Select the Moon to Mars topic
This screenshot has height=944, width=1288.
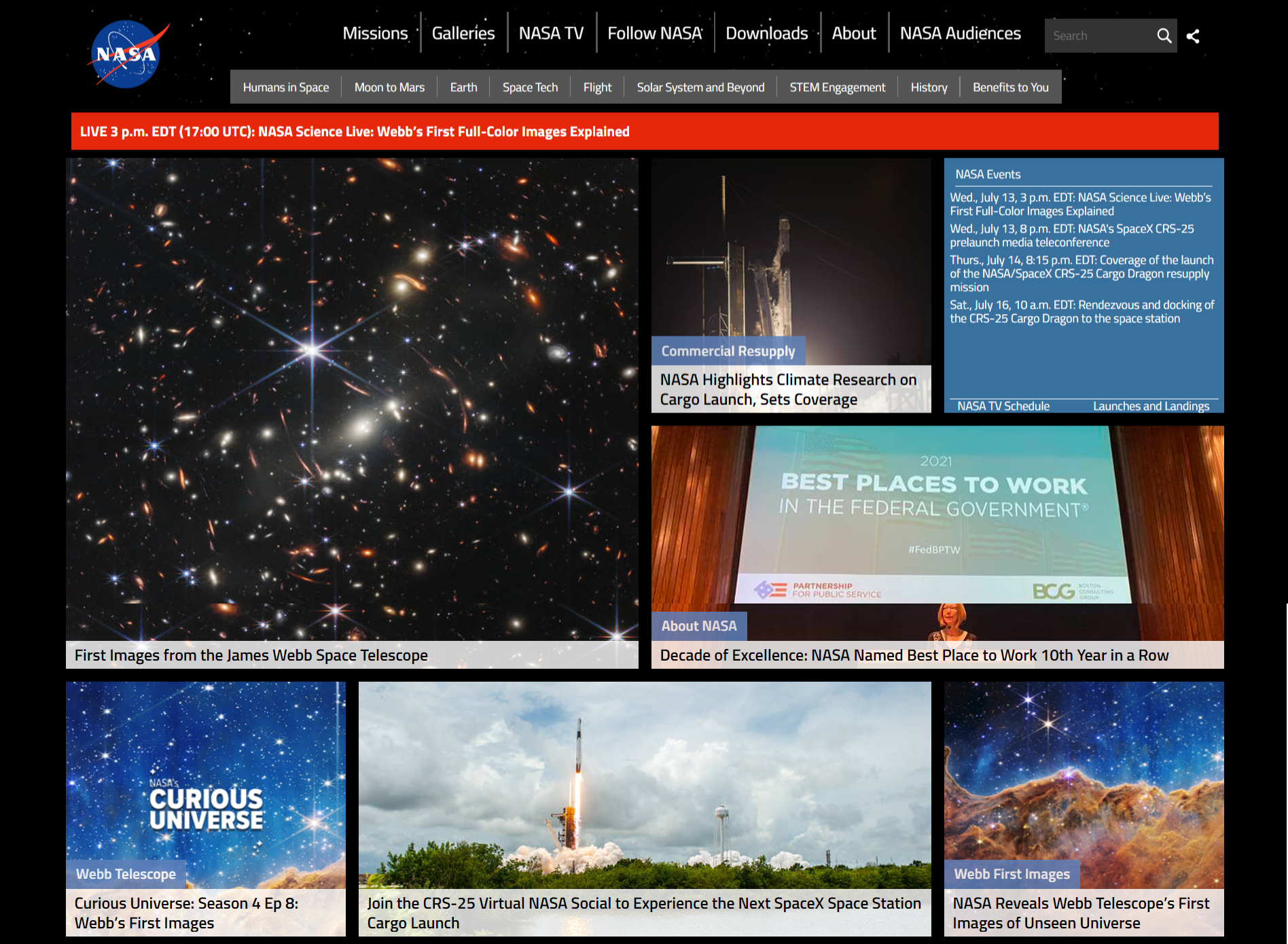389,87
